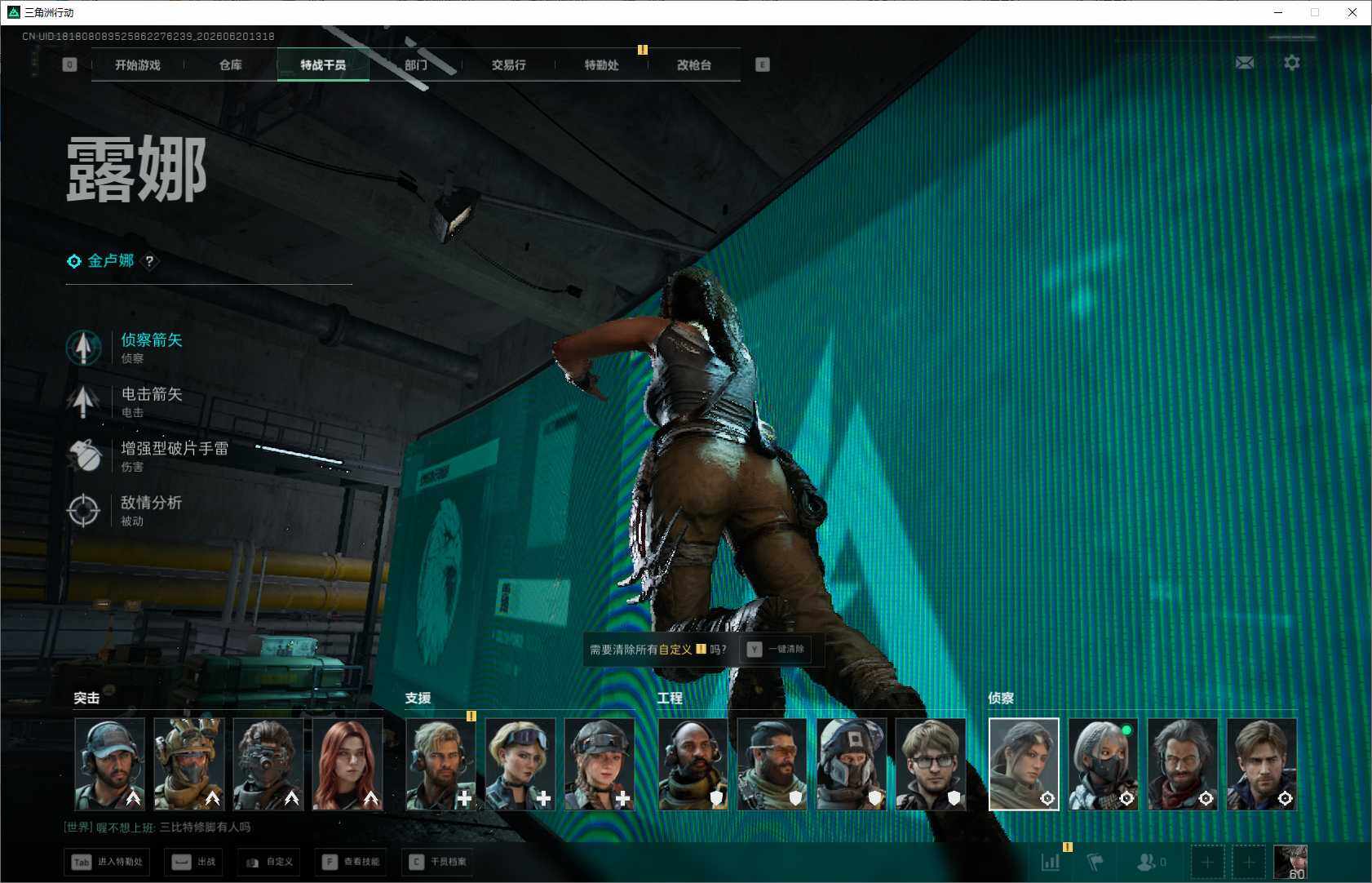Open the 改枪台 tab

pos(694,65)
